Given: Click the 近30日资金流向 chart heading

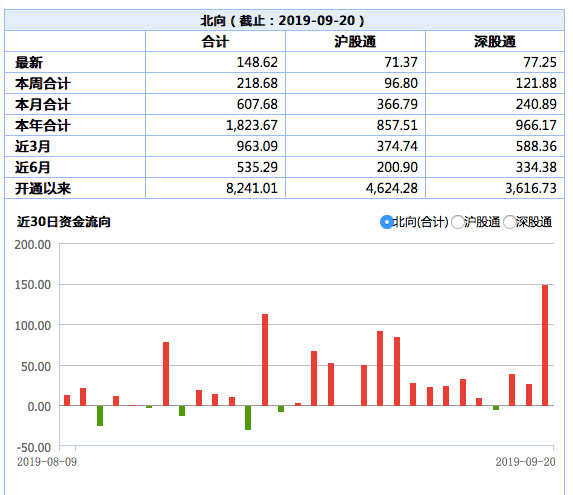Looking at the screenshot, I should pos(64,222).
